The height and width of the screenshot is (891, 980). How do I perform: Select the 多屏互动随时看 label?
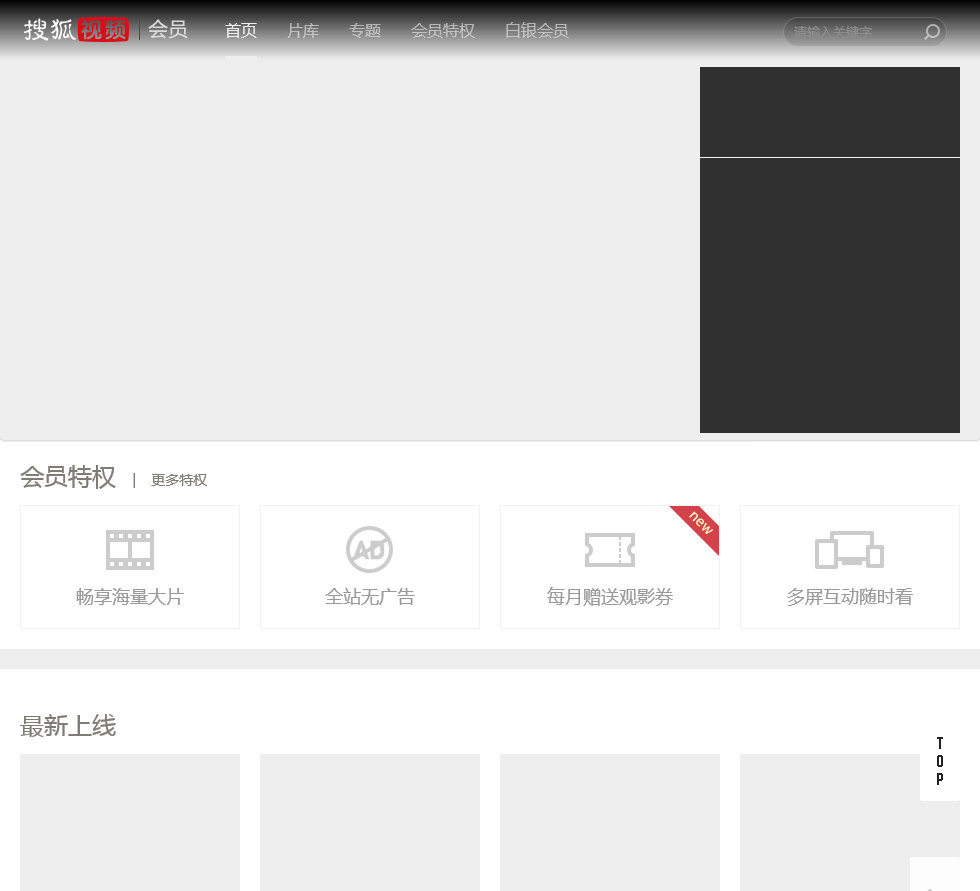tap(850, 597)
